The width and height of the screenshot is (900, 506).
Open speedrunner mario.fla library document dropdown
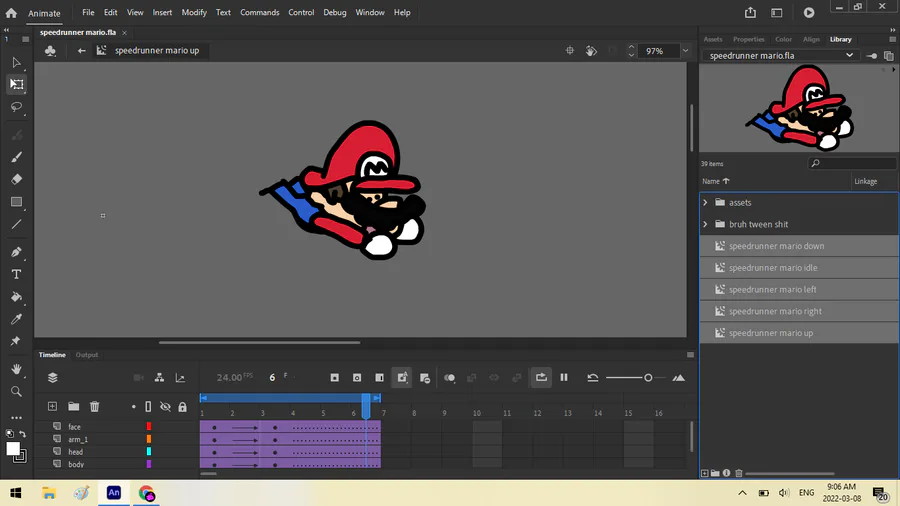[x=781, y=56]
